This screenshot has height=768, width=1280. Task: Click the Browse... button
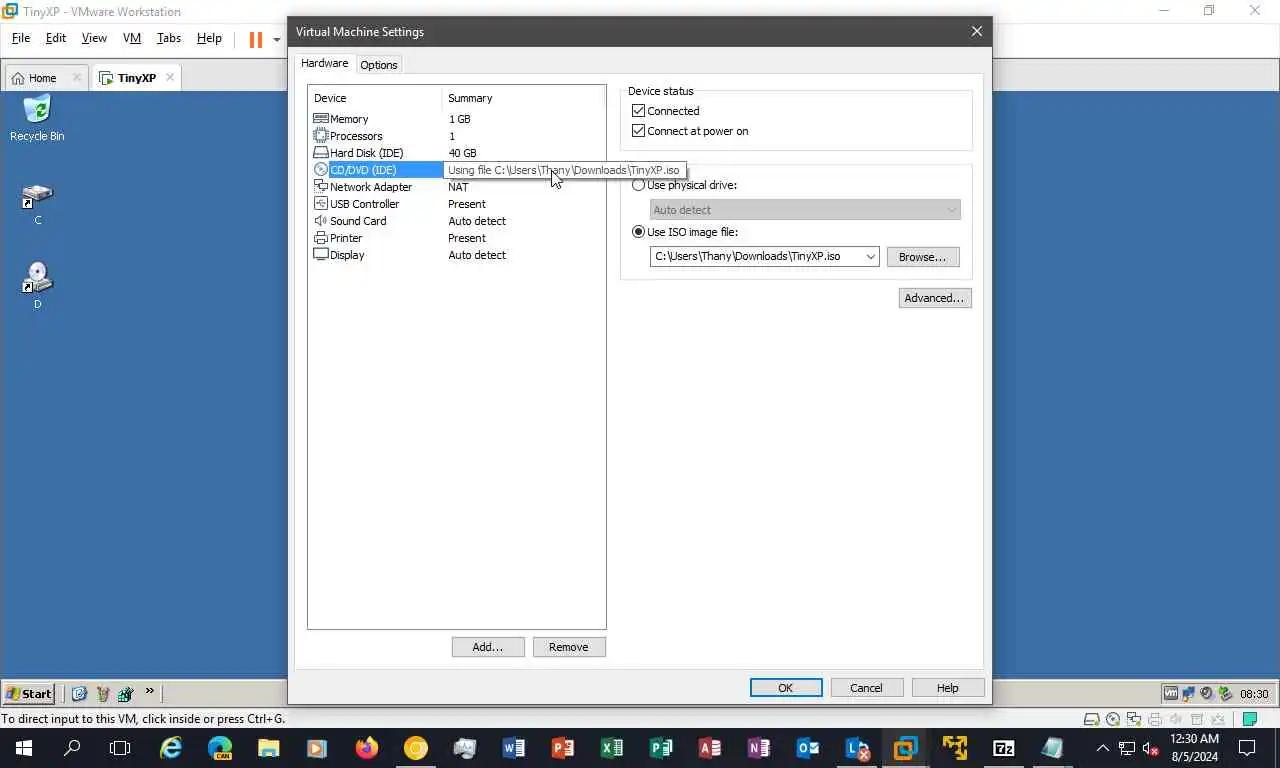922,257
